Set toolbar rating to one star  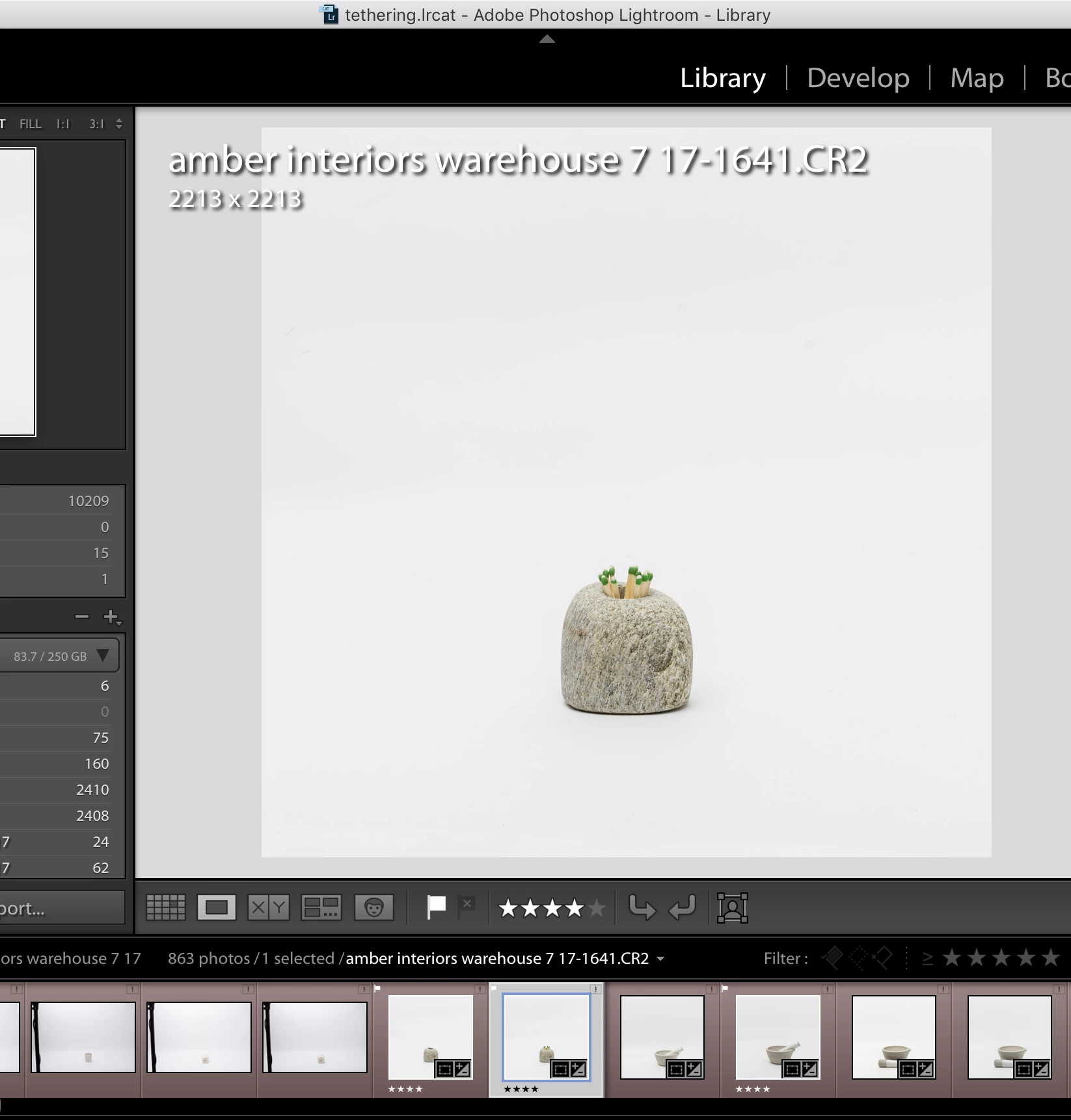tap(508, 908)
